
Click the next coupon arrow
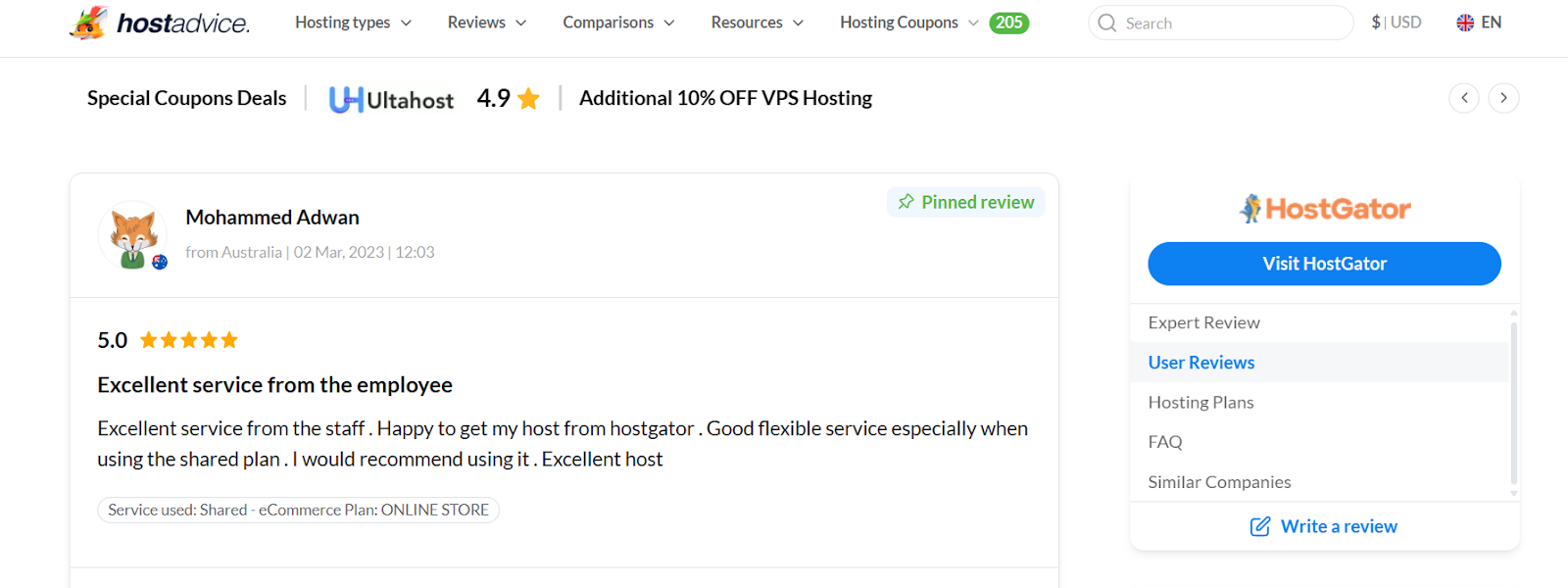[1503, 98]
